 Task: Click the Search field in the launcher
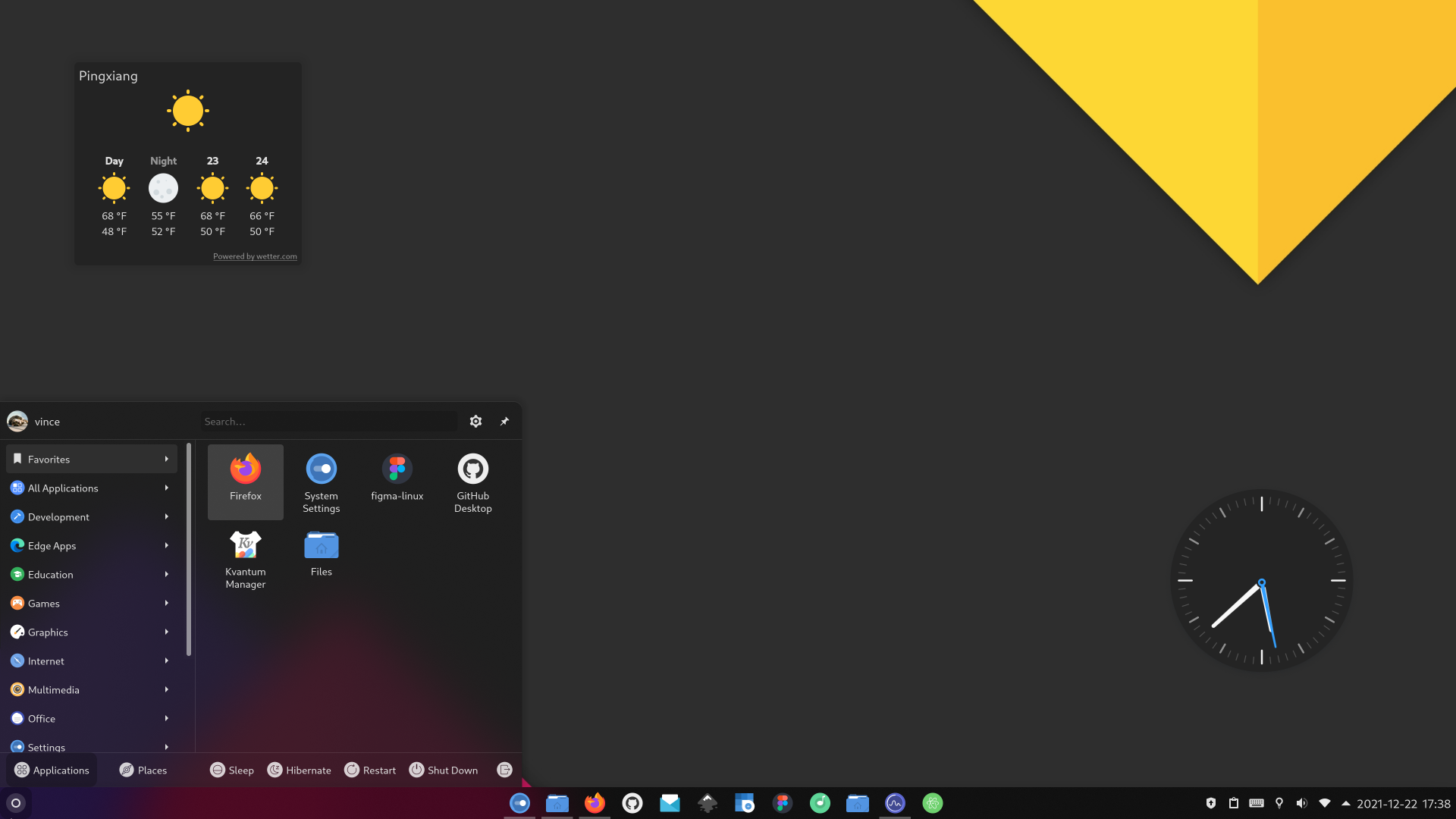(x=328, y=422)
